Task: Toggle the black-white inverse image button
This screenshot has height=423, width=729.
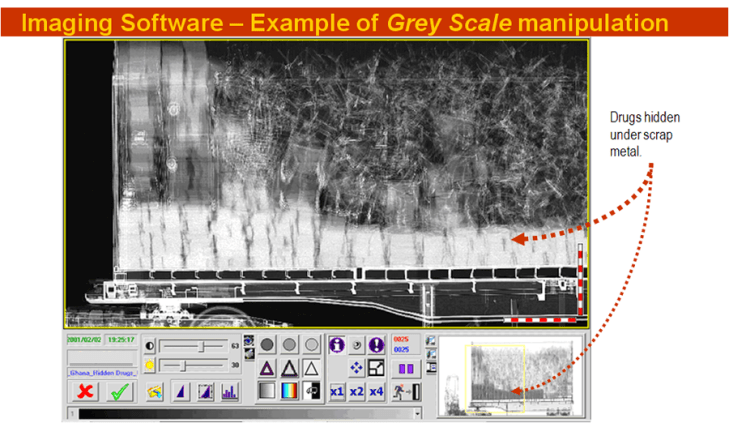Action: [311, 391]
